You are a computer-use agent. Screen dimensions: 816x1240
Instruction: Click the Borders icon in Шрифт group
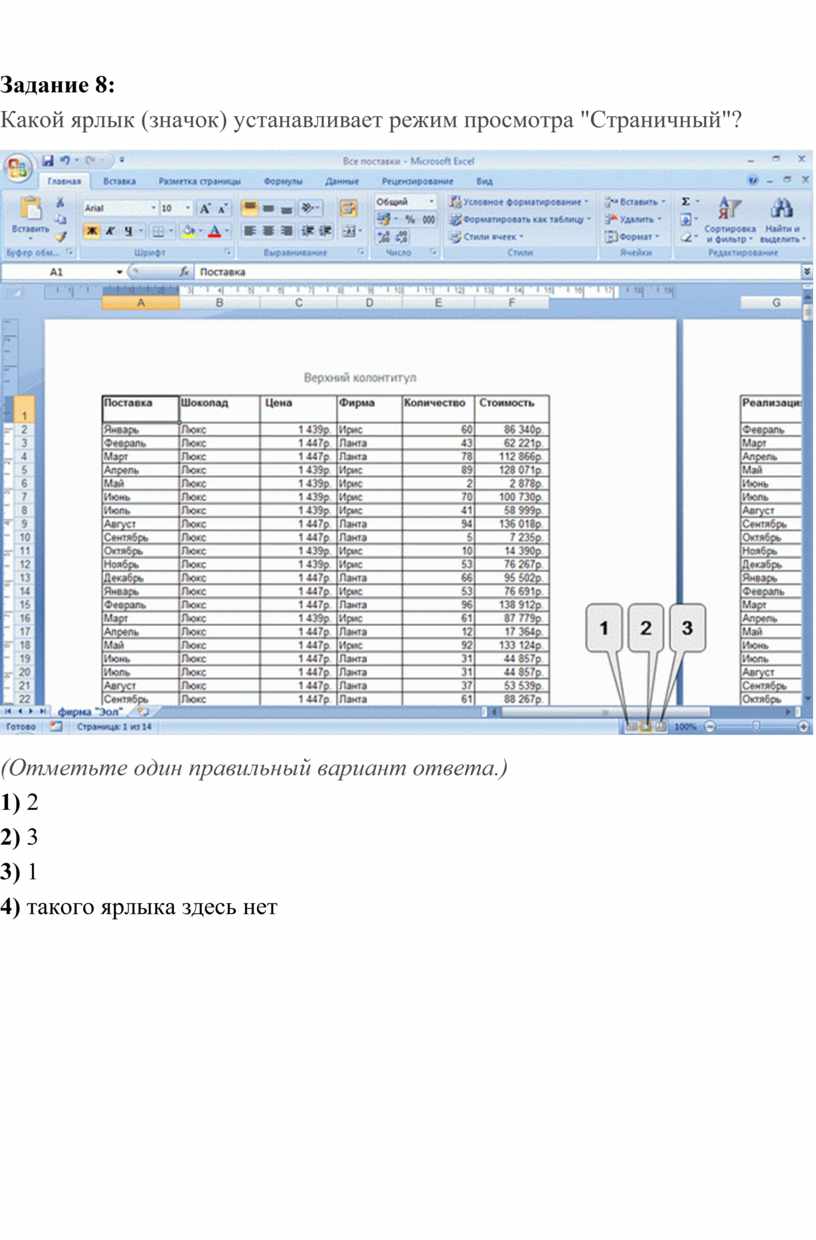point(158,231)
